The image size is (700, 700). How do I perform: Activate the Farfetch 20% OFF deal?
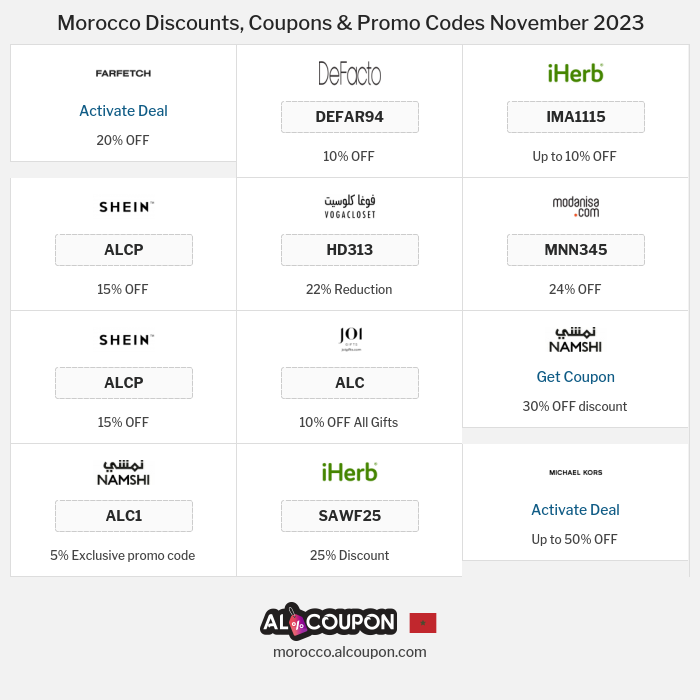coord(123,111)
